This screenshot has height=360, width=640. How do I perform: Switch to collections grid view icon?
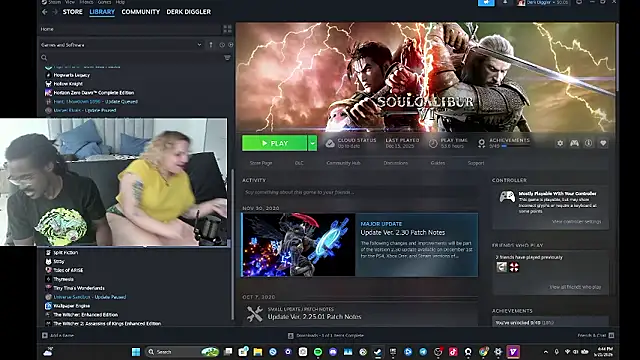227,29
